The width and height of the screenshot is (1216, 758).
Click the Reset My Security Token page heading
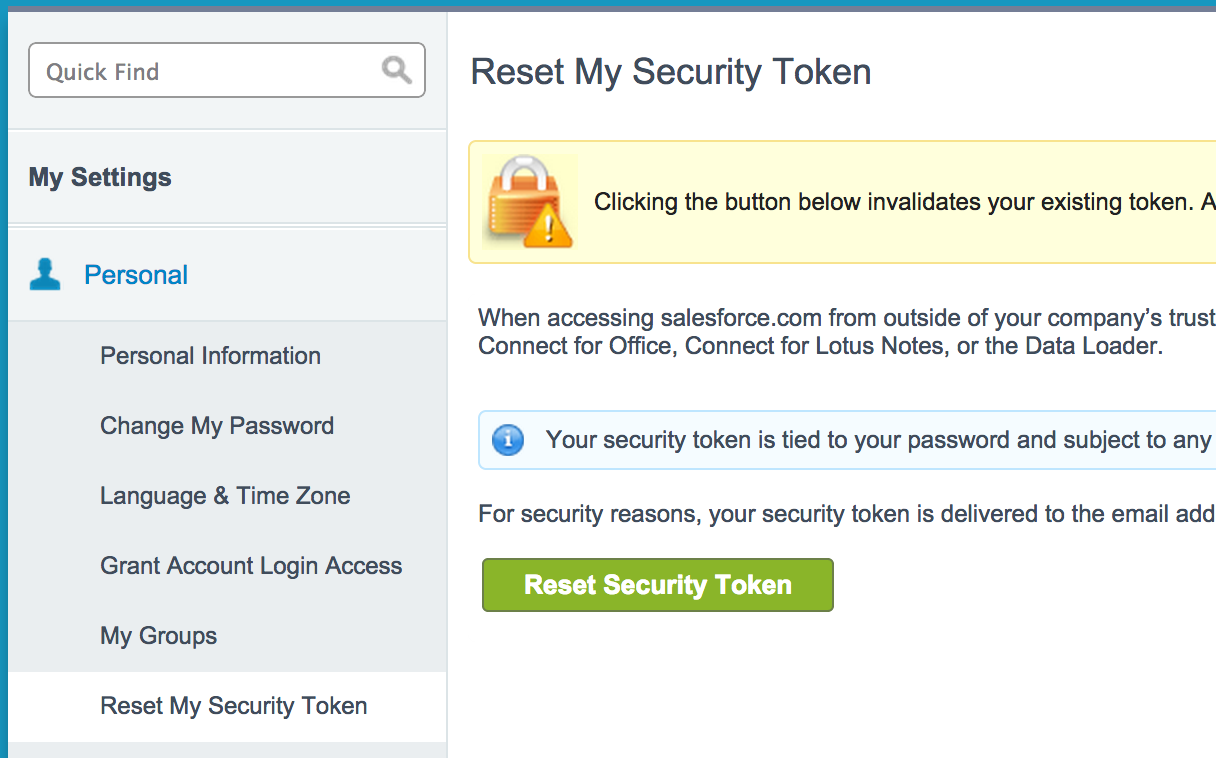click(671, 72)
